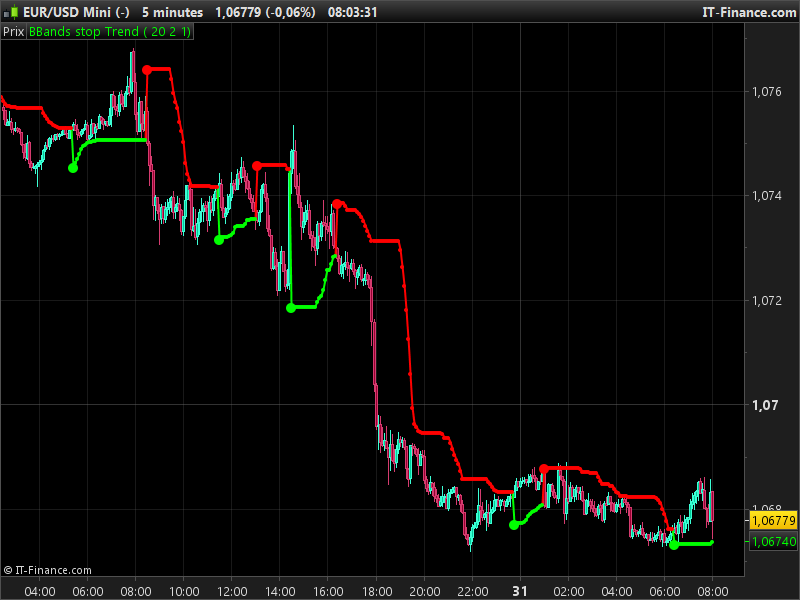The width and height of the screenshot is (800, 600).
Task: Select the 5 minutes timeframe label
Action: click(172, 12)
